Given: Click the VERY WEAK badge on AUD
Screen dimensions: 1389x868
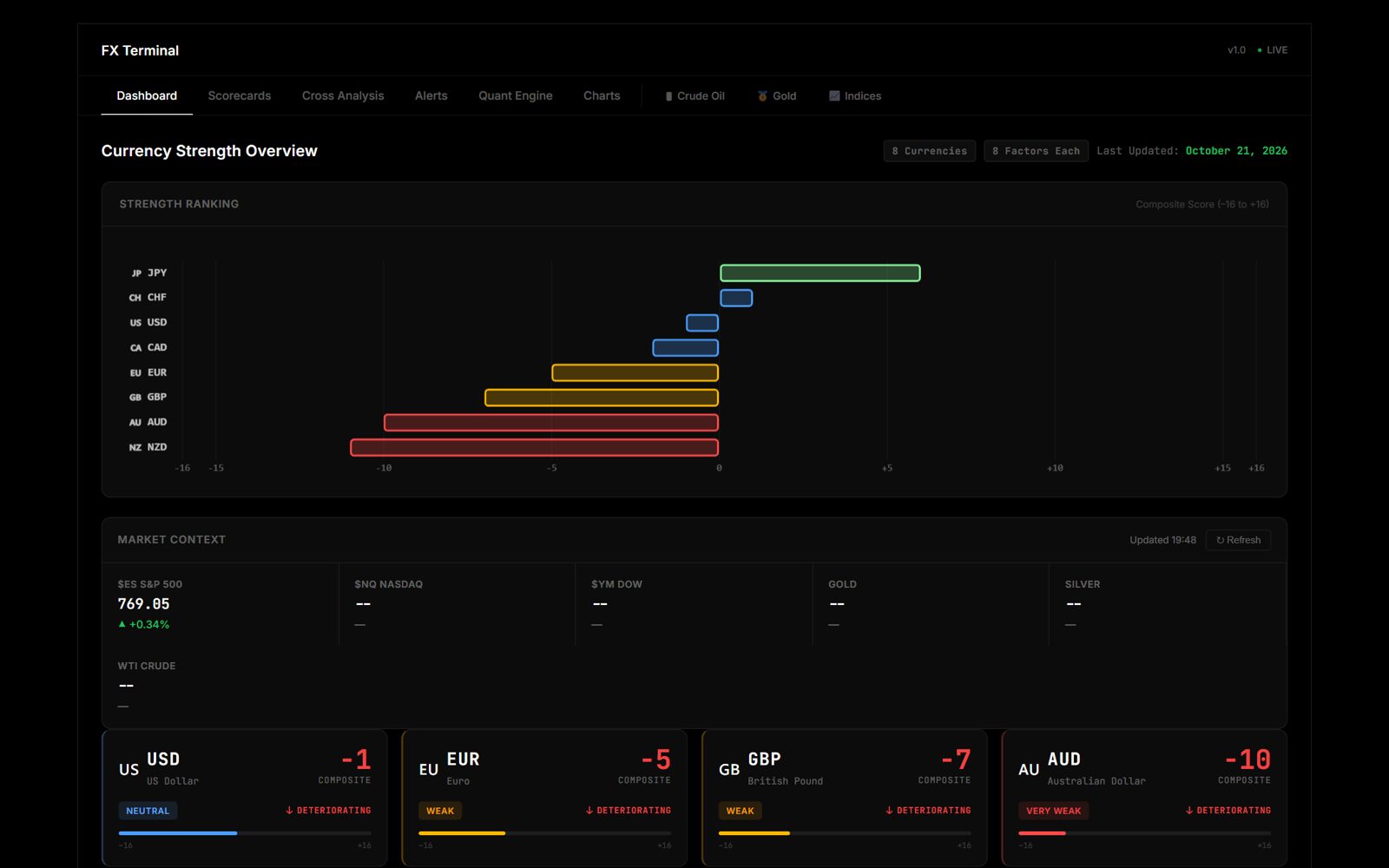Looking at the screenshot, I should [x=1054, y=811].
